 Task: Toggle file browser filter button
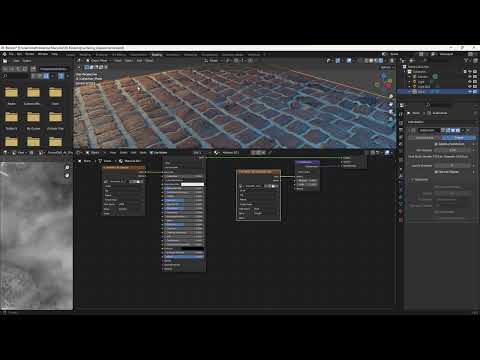[61, 76]
